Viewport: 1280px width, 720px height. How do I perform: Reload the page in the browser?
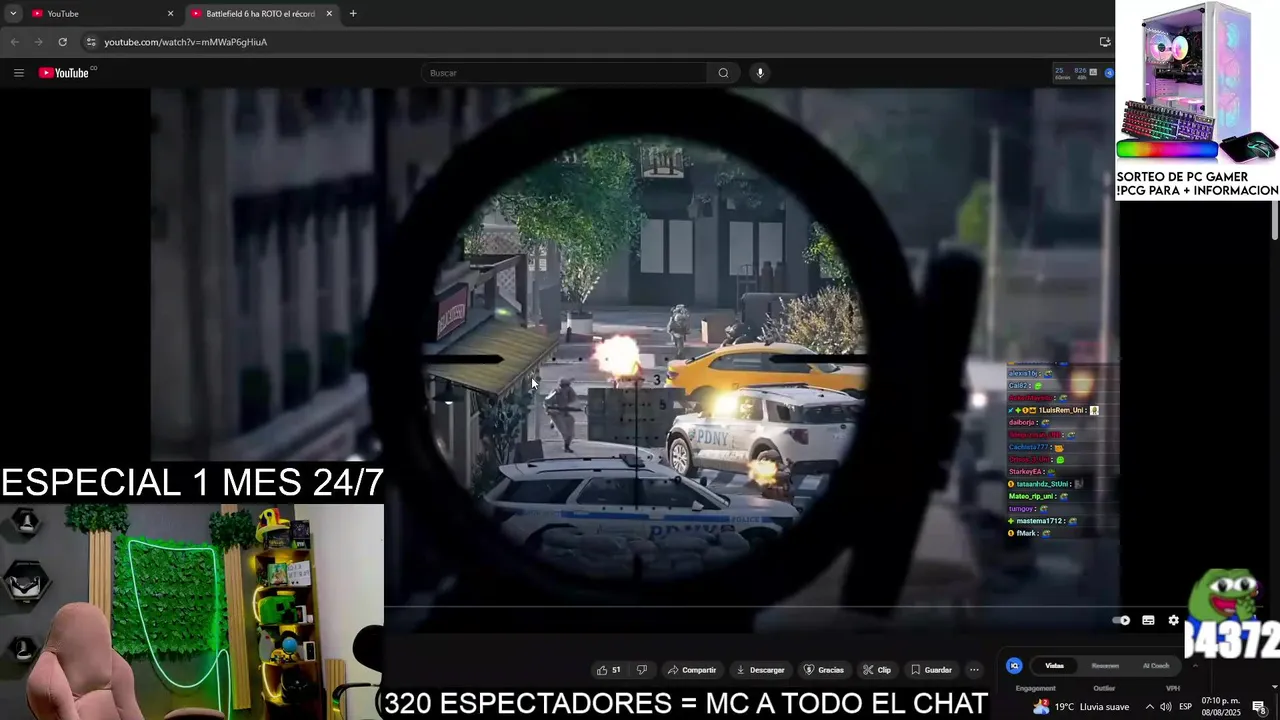(x=62, y=42)
